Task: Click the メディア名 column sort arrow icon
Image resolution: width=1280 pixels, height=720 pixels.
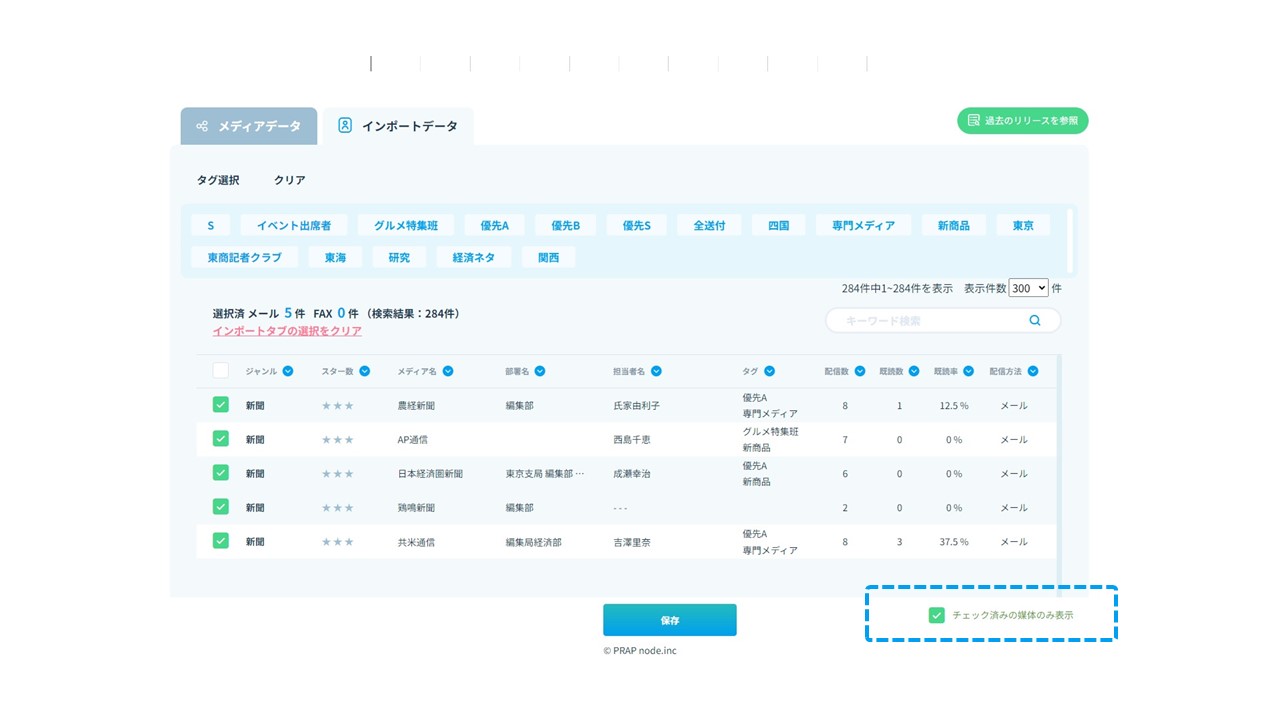Action: [448, 371]
